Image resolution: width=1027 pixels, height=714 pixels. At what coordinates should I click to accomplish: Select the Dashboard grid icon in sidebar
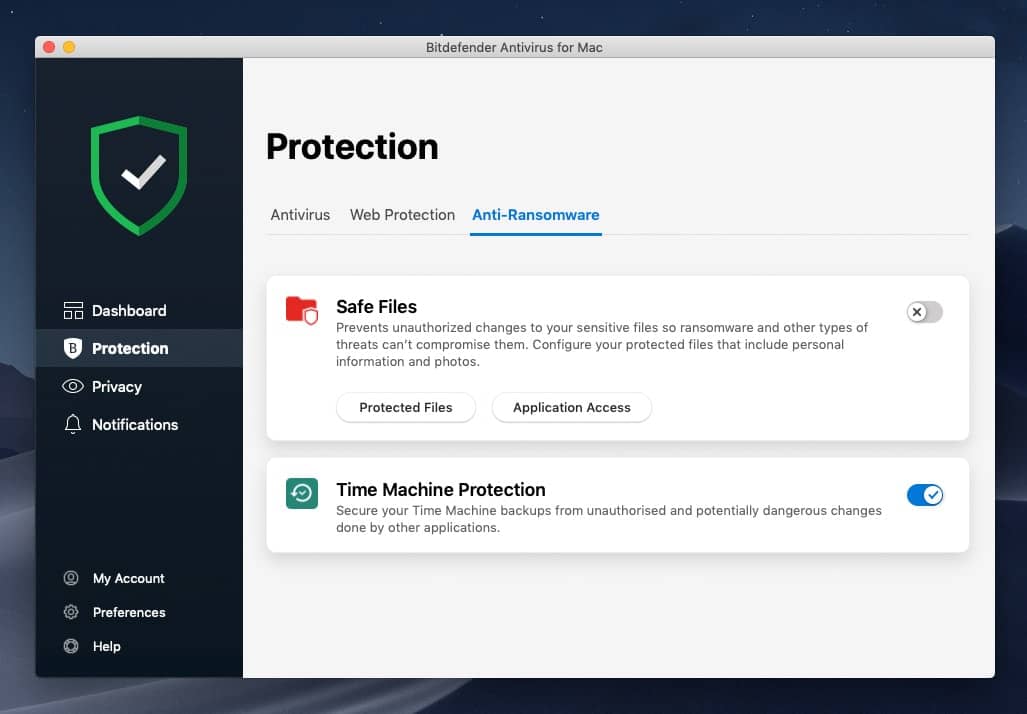pos(73,310)
